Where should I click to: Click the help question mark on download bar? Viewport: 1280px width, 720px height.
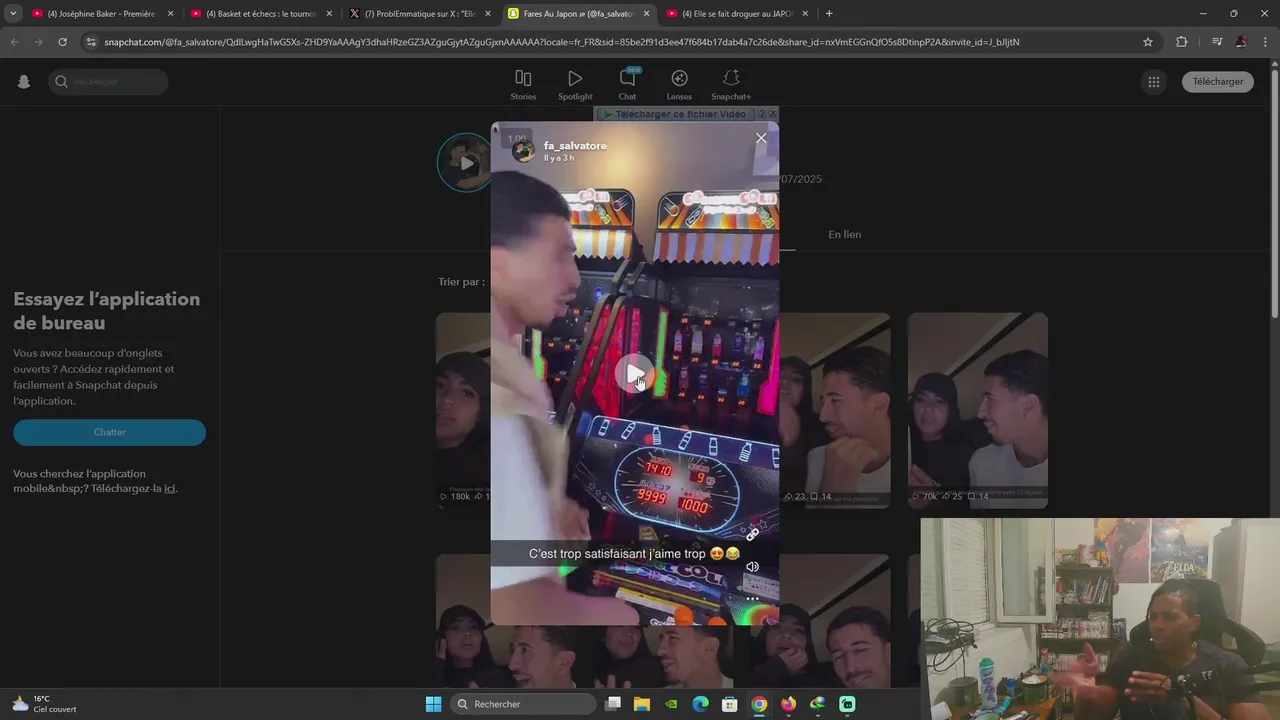pyautogui.click(x=762, y=114)
